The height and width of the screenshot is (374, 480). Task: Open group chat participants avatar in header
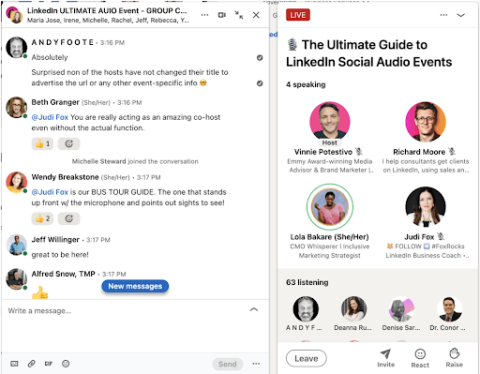click(x=14, y=15)
